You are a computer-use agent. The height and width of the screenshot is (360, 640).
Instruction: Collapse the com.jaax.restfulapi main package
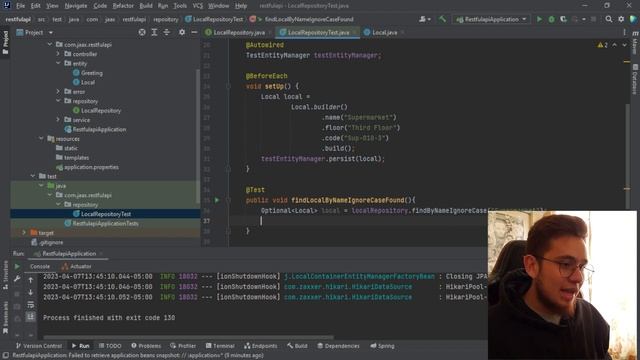(50, 44)
